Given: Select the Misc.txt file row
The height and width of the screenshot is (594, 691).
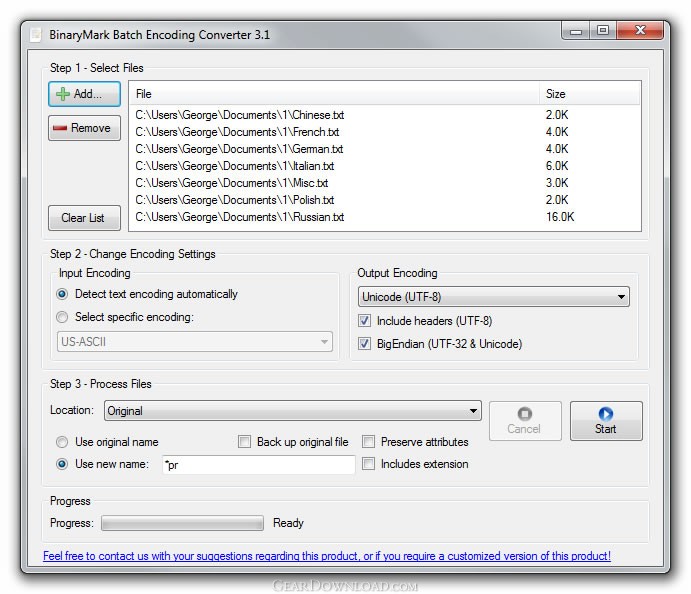Looking at the screenshot, I should 385,183.
